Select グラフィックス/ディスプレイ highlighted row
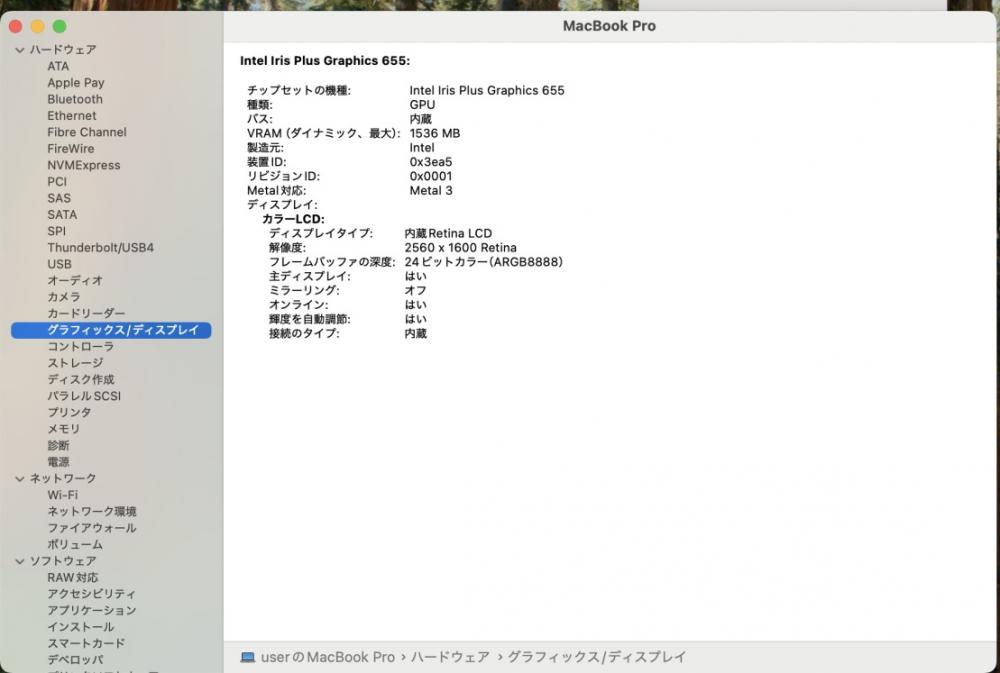 pos(111,330)
